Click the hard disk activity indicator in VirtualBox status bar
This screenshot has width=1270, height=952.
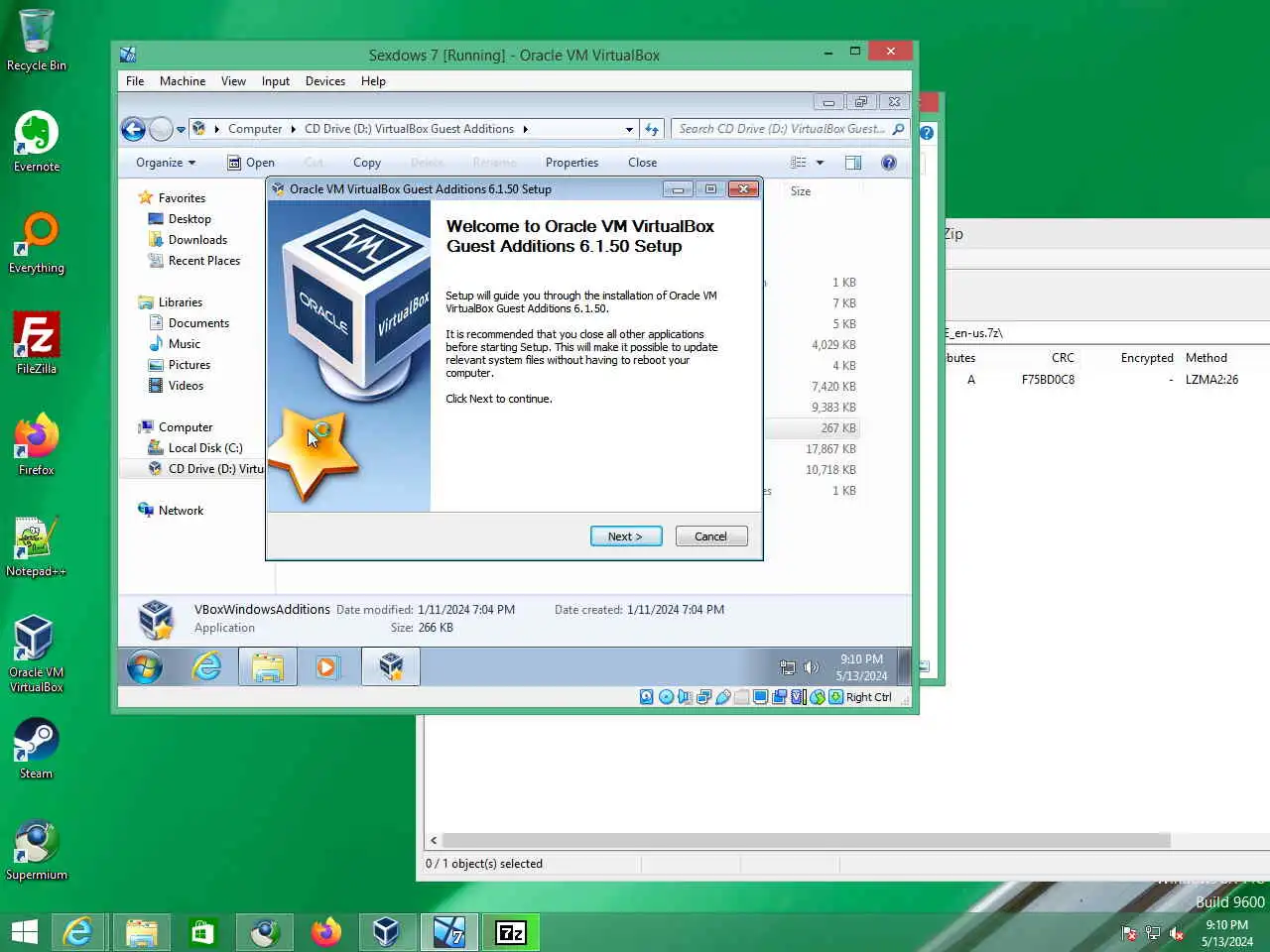pyautogui.click(x=646, y=697)
